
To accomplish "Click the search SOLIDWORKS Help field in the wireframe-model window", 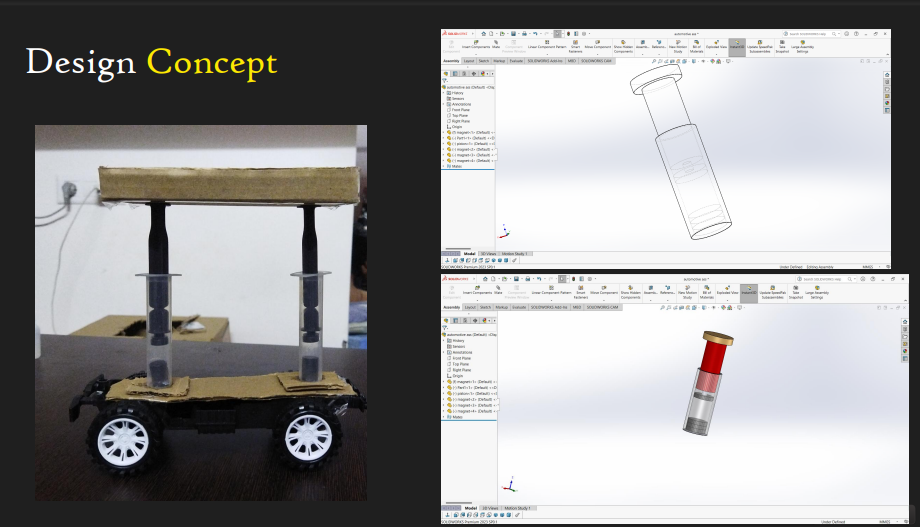I will pos(811,33).
